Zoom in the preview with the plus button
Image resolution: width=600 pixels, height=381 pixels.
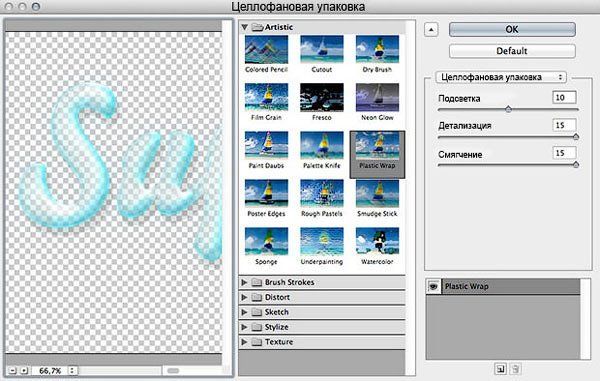(24, 371)
